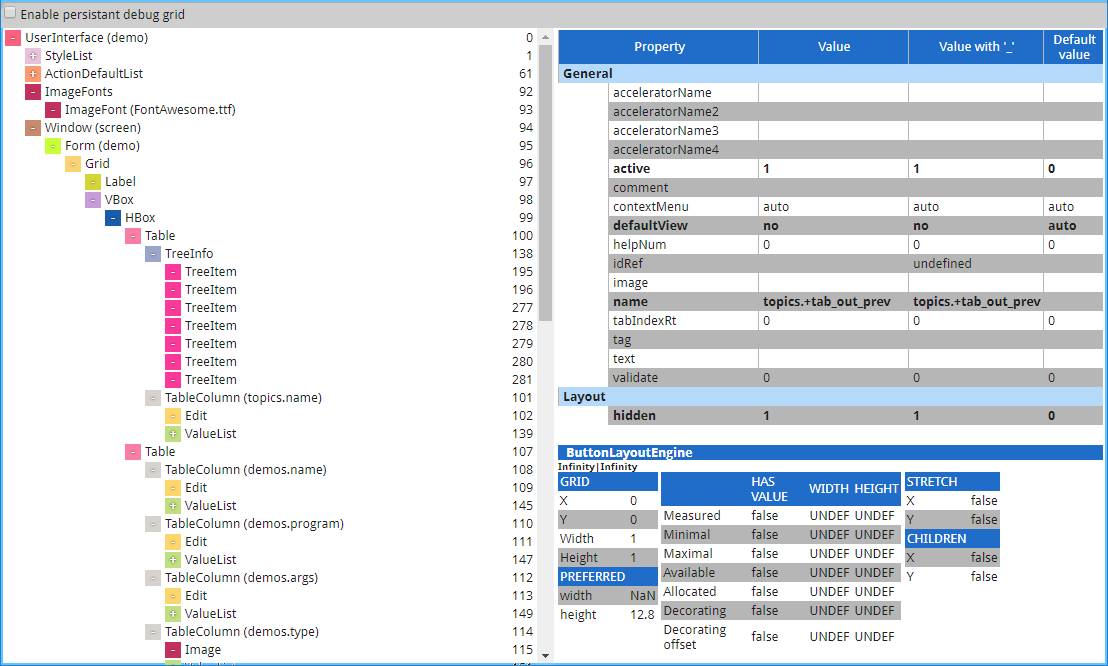
Task: Select the HBox dark blue node icon
Action: [112, 217]
